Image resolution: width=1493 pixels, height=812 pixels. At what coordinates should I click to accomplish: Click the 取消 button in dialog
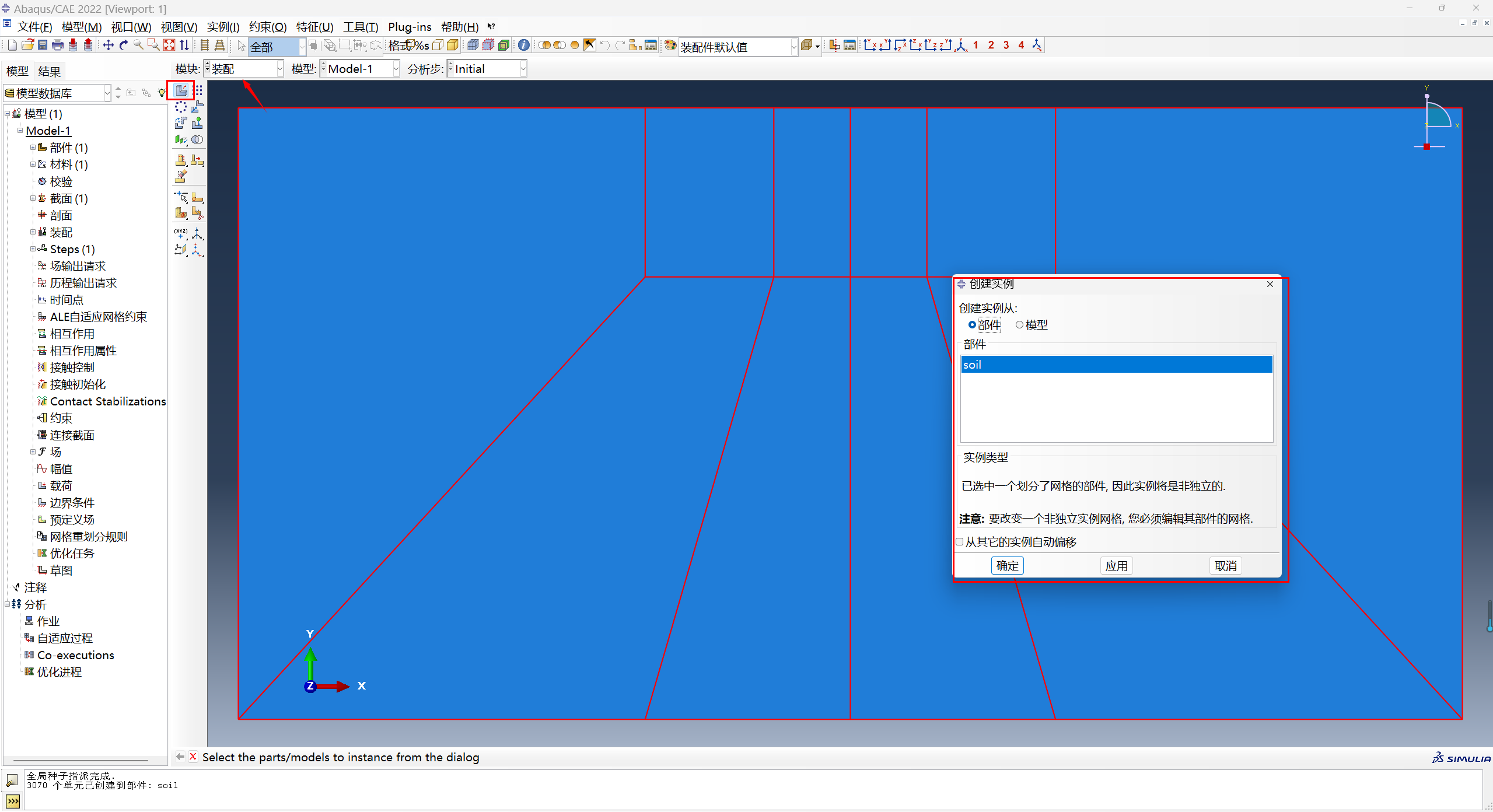tap(1225, 566)
